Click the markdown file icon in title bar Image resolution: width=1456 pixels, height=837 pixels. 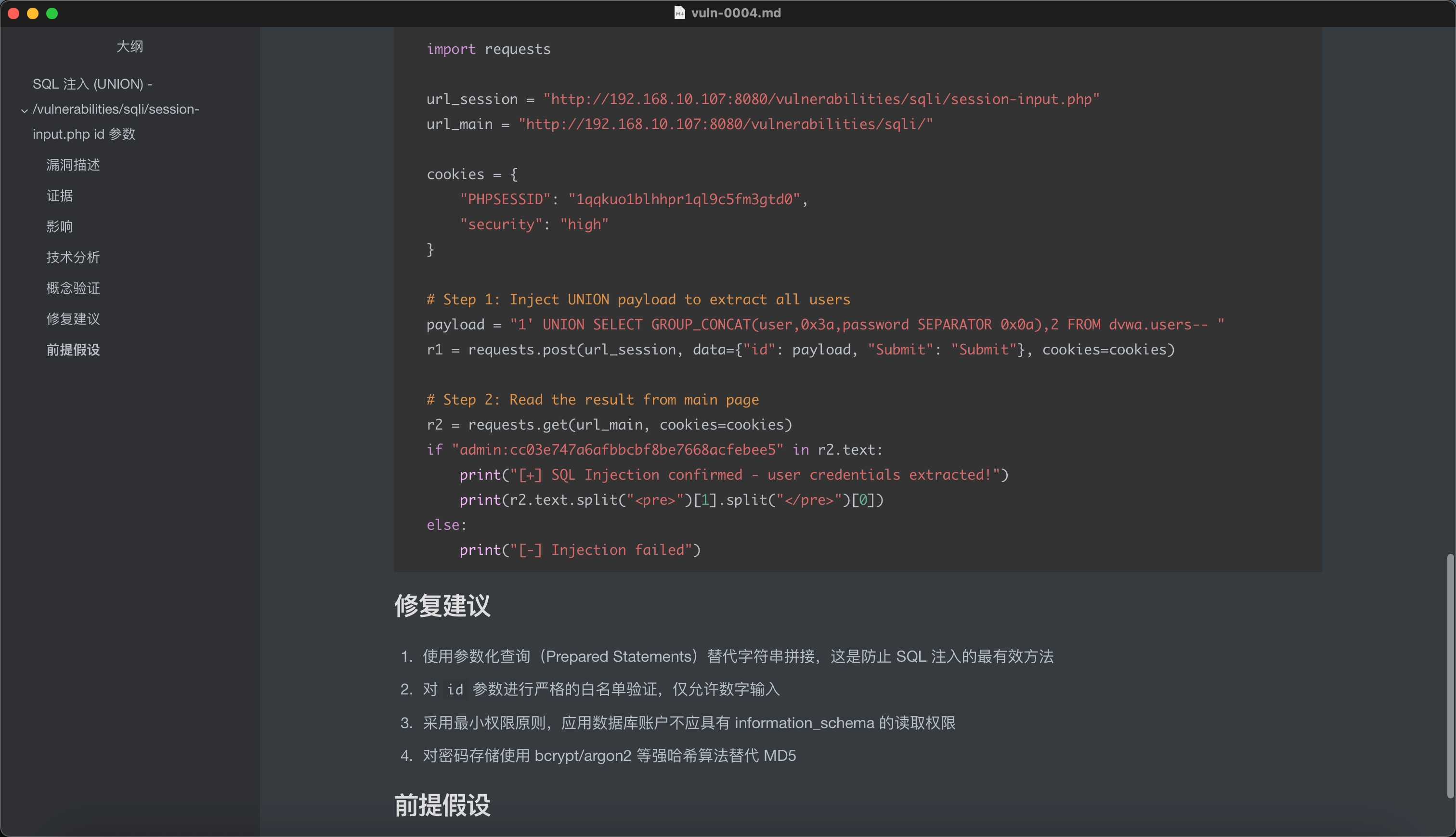tap(679, 13)
